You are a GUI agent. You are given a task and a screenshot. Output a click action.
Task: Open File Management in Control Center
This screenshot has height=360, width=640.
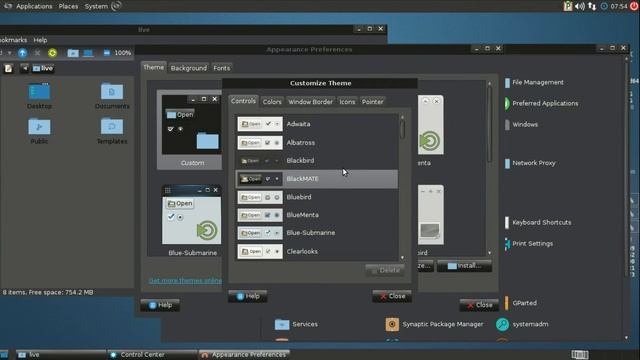click(534, 82)
